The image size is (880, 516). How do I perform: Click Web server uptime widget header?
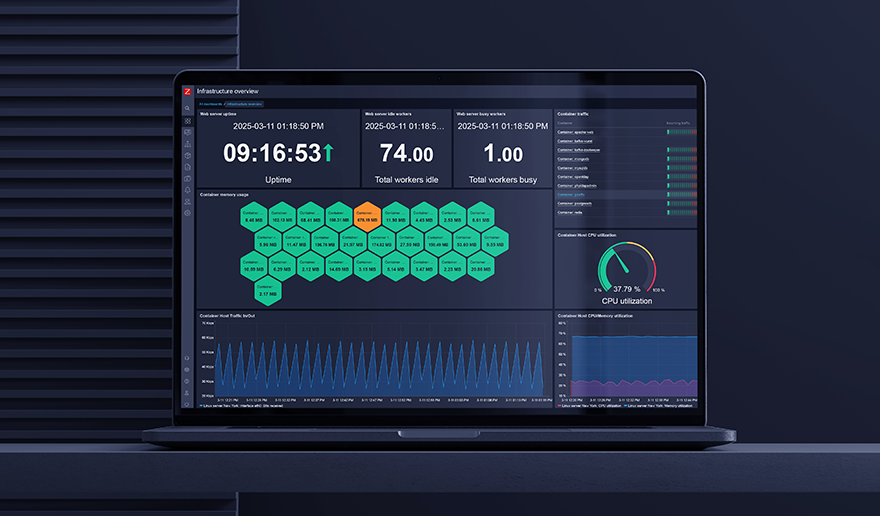(218, 113)
